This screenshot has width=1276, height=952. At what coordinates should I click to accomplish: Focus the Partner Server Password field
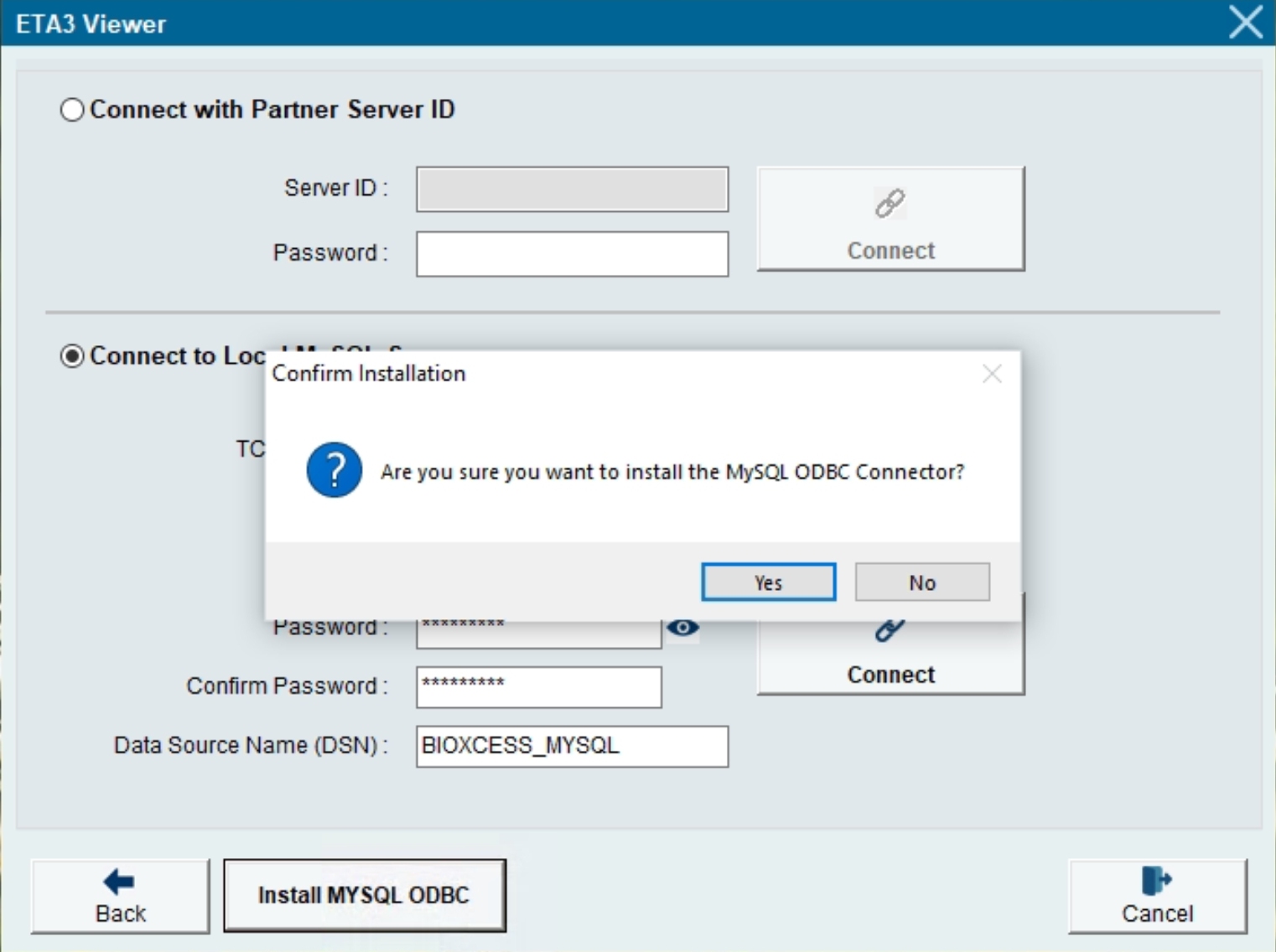click(572, 254)
